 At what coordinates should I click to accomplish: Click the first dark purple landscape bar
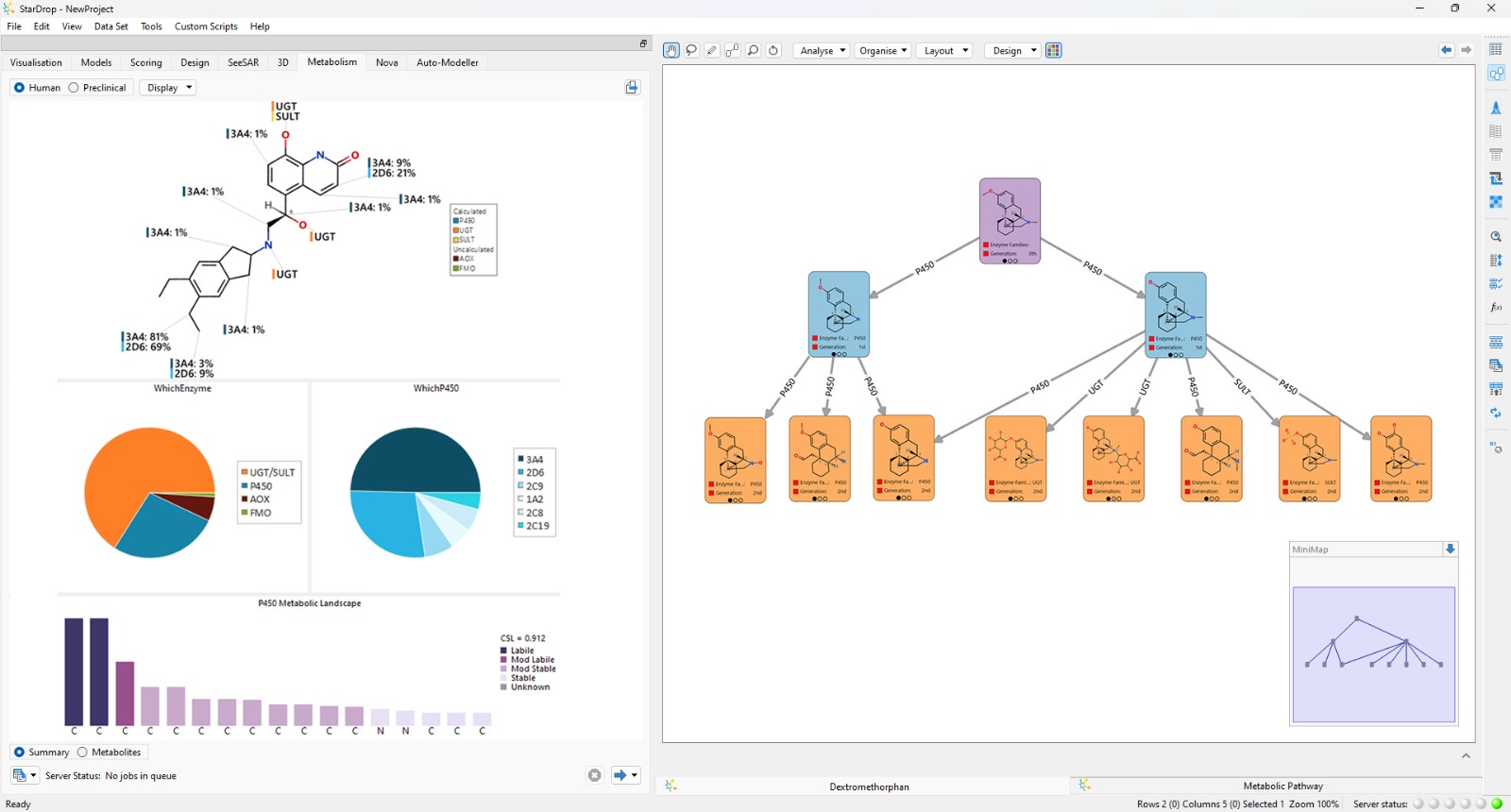(74, 671)
